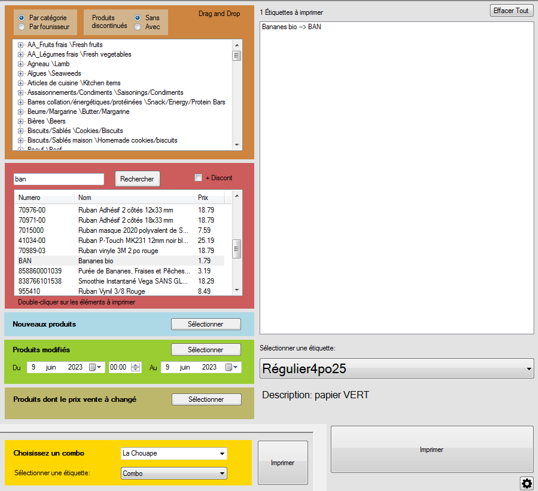538x491 pixels.
Task: Click the search field containing ban
Action: click(x=59, y=179)
